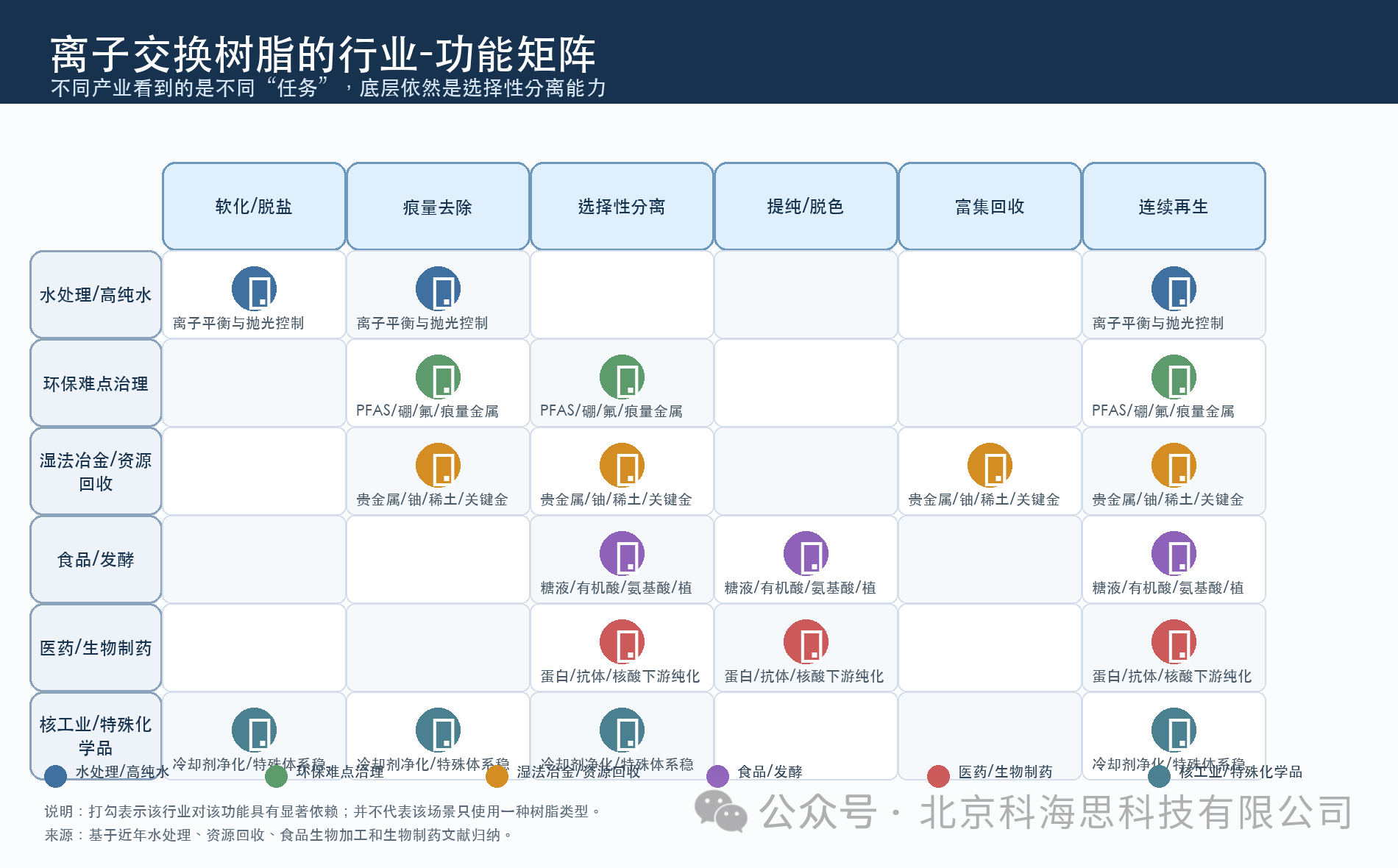Viewport: 1398px width, 868px height.
Task: Click orange icon under 富集回收 in 湿法冶金 row
Action: coord(990,466)
